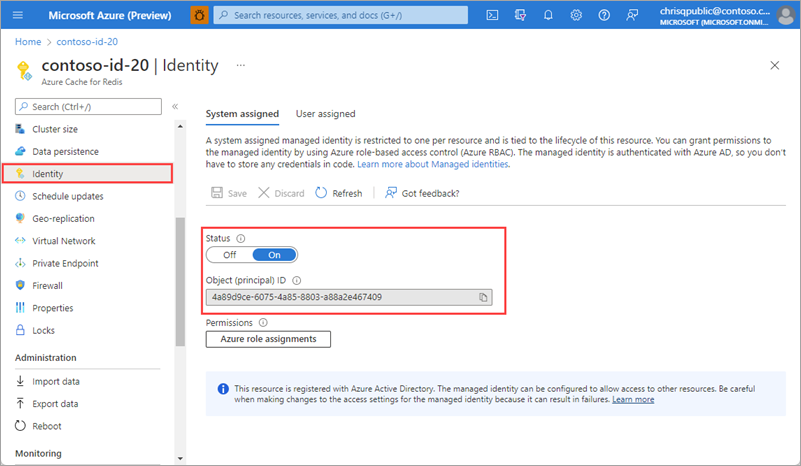Click Got feedback? in toolbar
The height and width of the screenshot is (466, 801).
click(x=422, y=193)
